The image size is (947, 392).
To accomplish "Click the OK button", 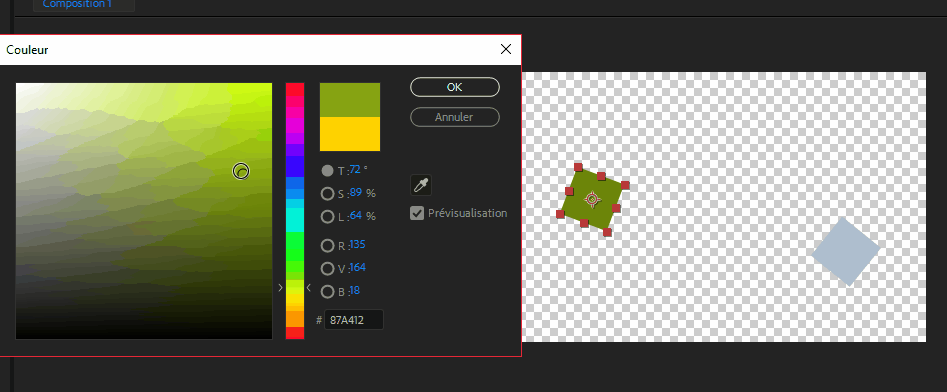I will (x=455, y=87).
